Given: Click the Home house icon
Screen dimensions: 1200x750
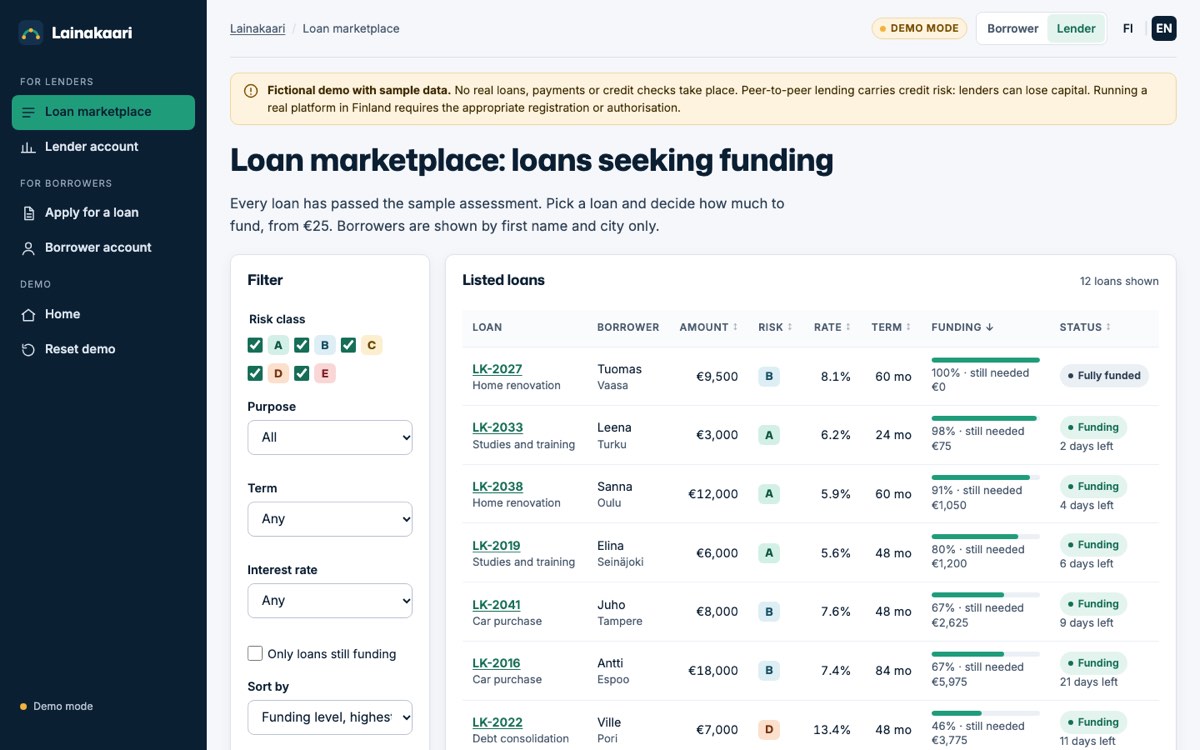Looking at the screenshot, I should click(x=28, y=314).
